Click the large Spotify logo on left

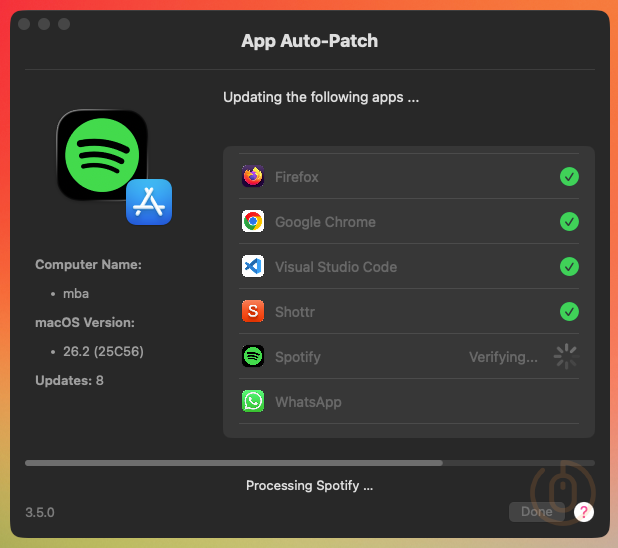point(102,155)
